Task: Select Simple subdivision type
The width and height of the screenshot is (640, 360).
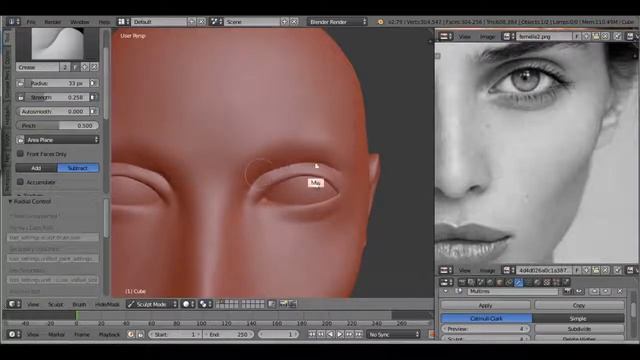Action: 578,318
